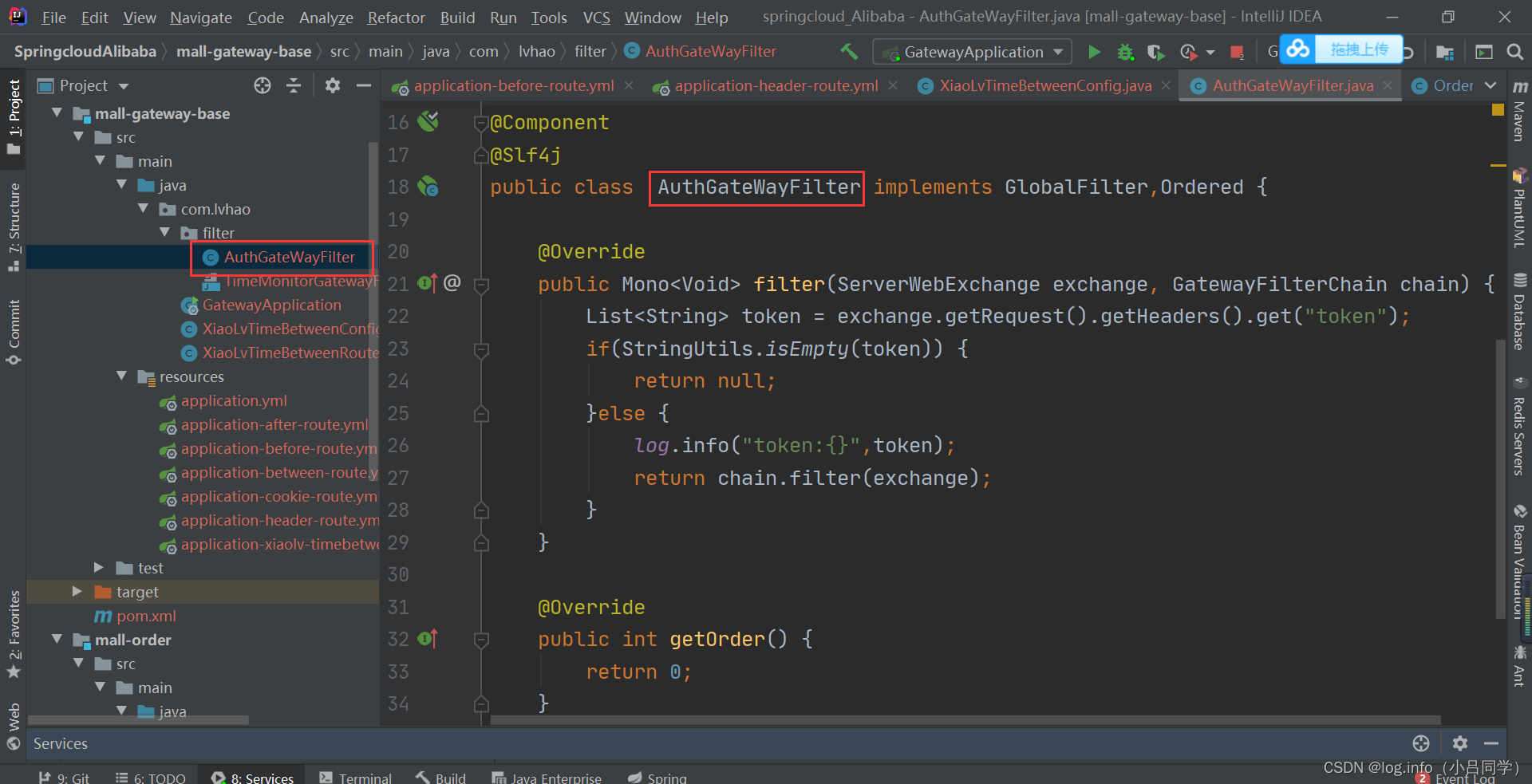Screen dimensions: 1532x784
Task: Toggle the Web tool window
Action: click(x=14, y=726)
